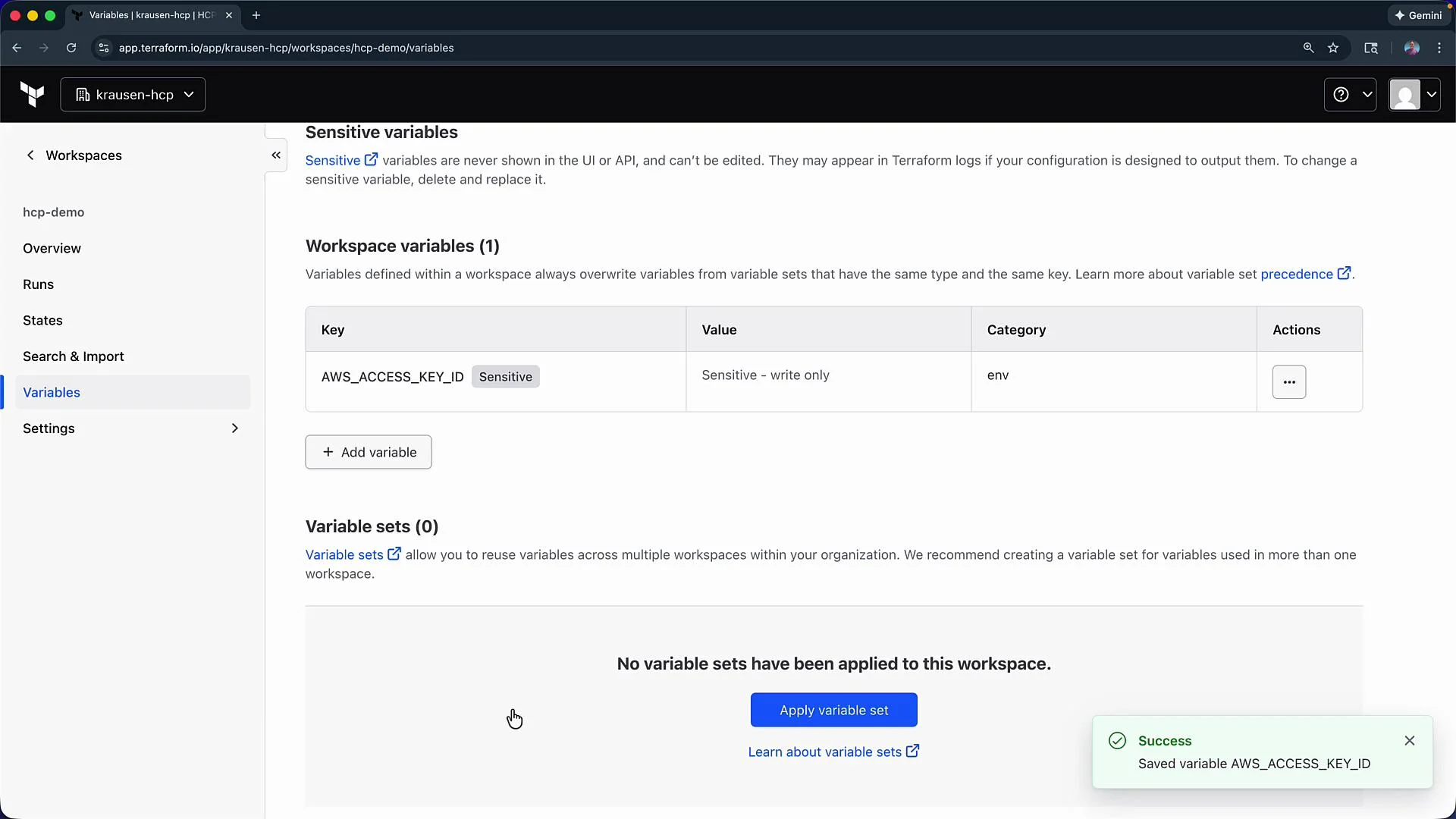Expand the Settings submenu
1456x819 pixels.
(133, 428)
